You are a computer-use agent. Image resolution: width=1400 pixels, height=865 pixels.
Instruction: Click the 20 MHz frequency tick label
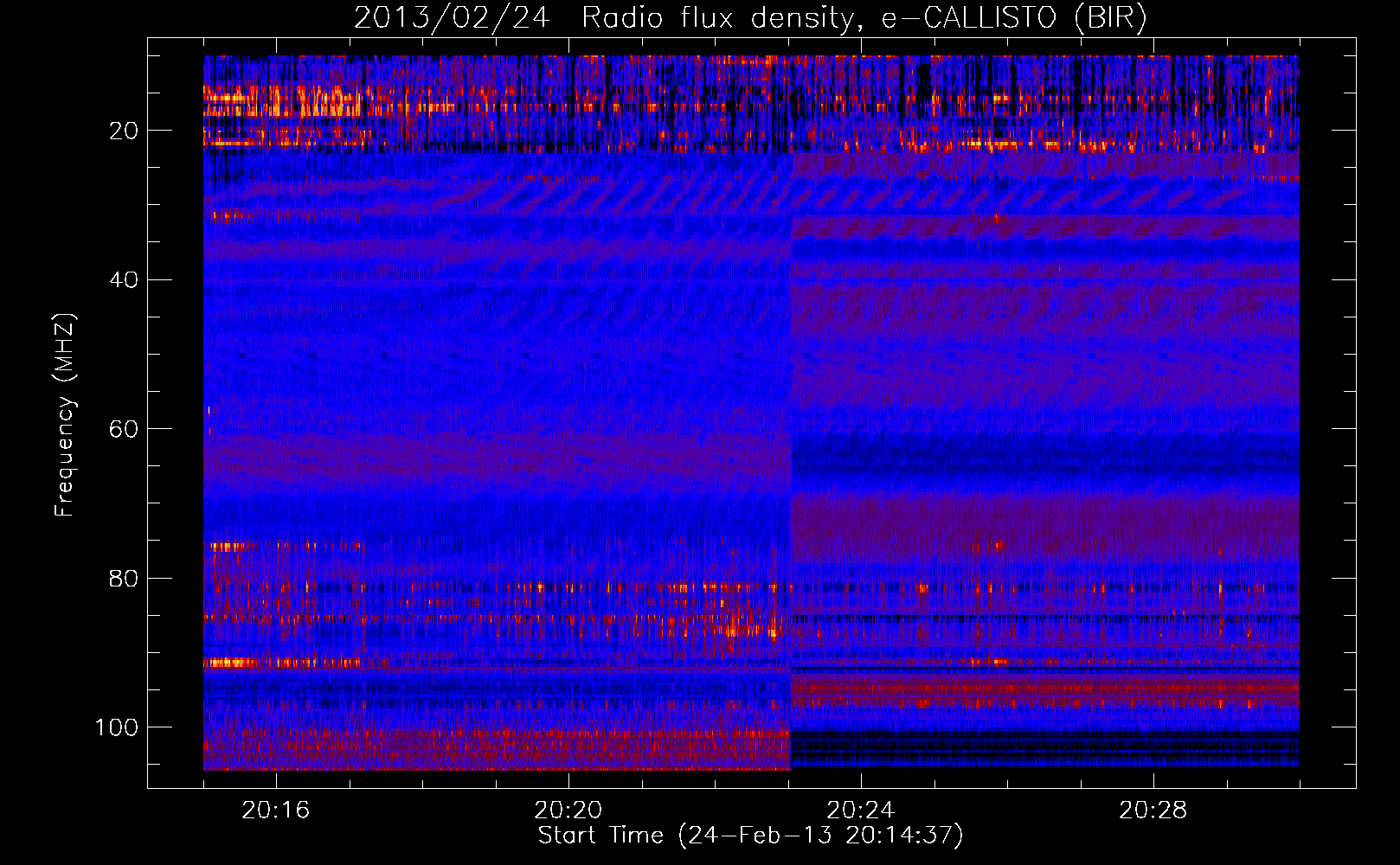[x=124, y=131]
